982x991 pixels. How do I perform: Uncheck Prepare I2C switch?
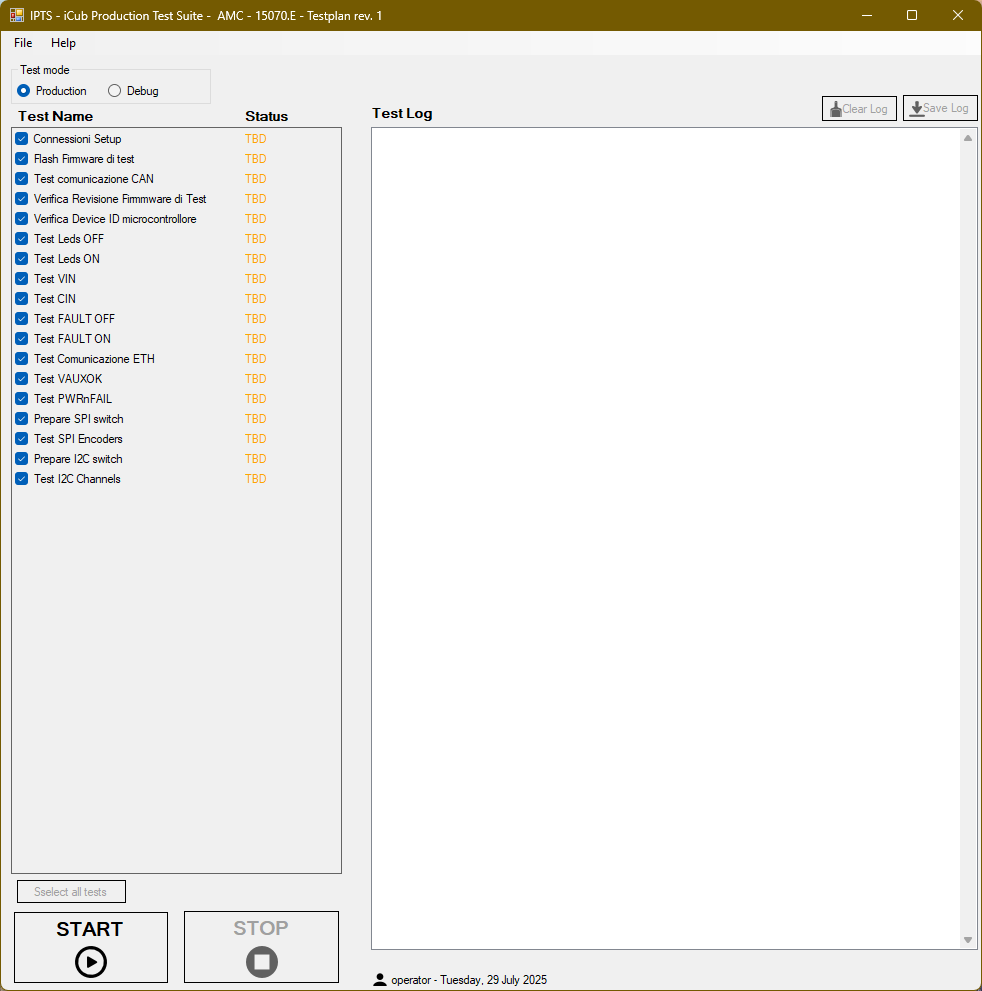[x=22, y=459]
